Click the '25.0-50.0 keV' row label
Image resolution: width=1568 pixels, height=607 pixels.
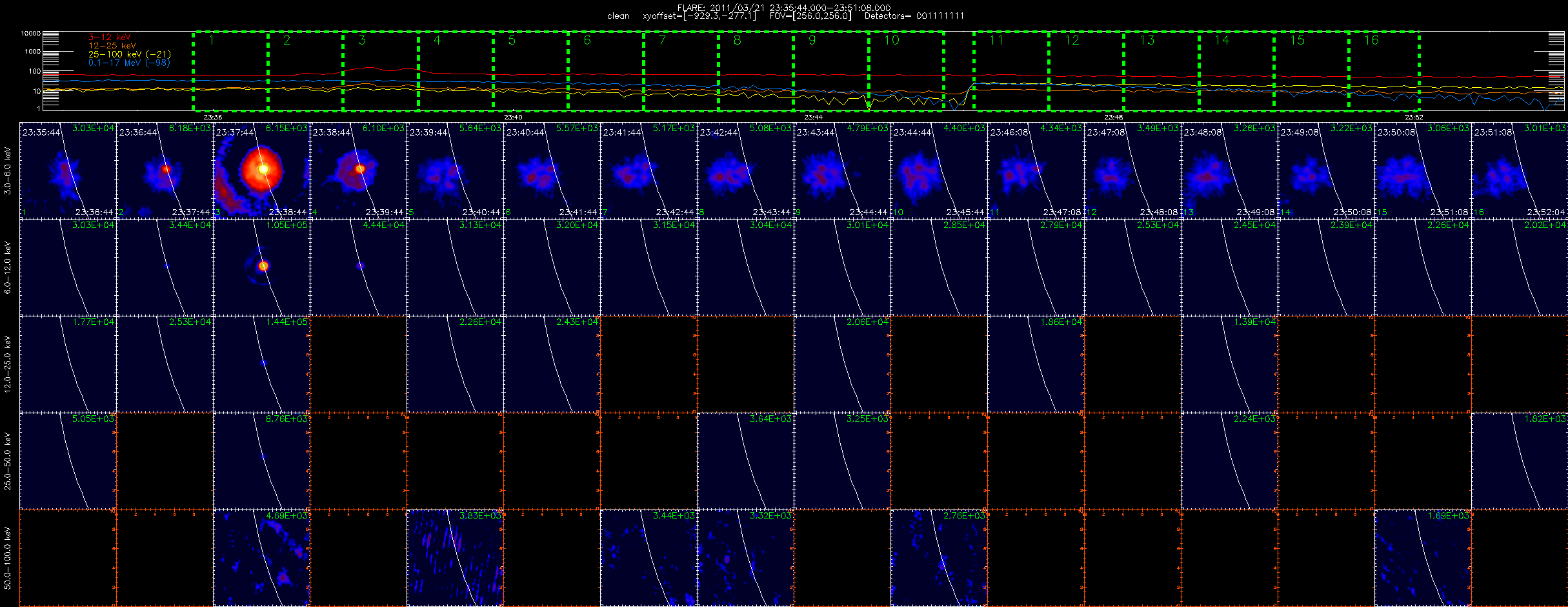[x=8, y=461]
